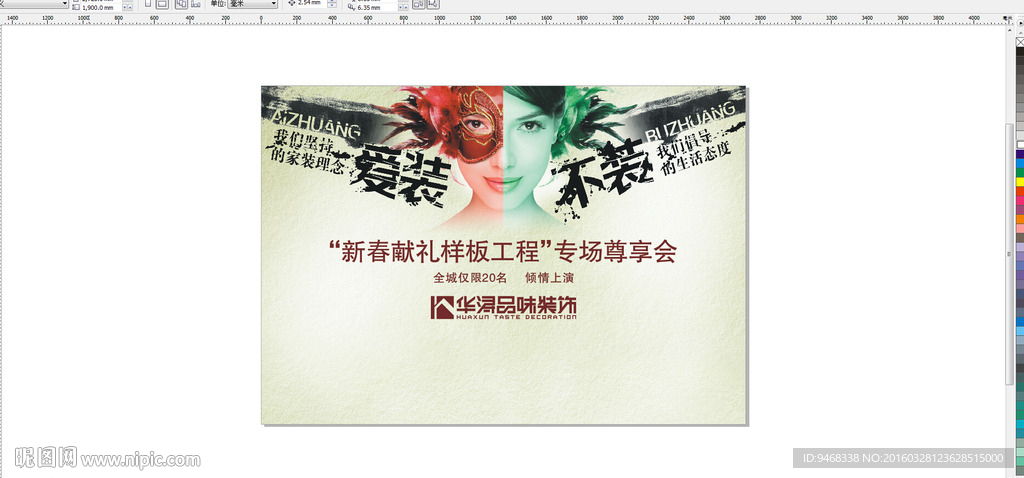Select portrait page orientation icon

tap(148, 3)
